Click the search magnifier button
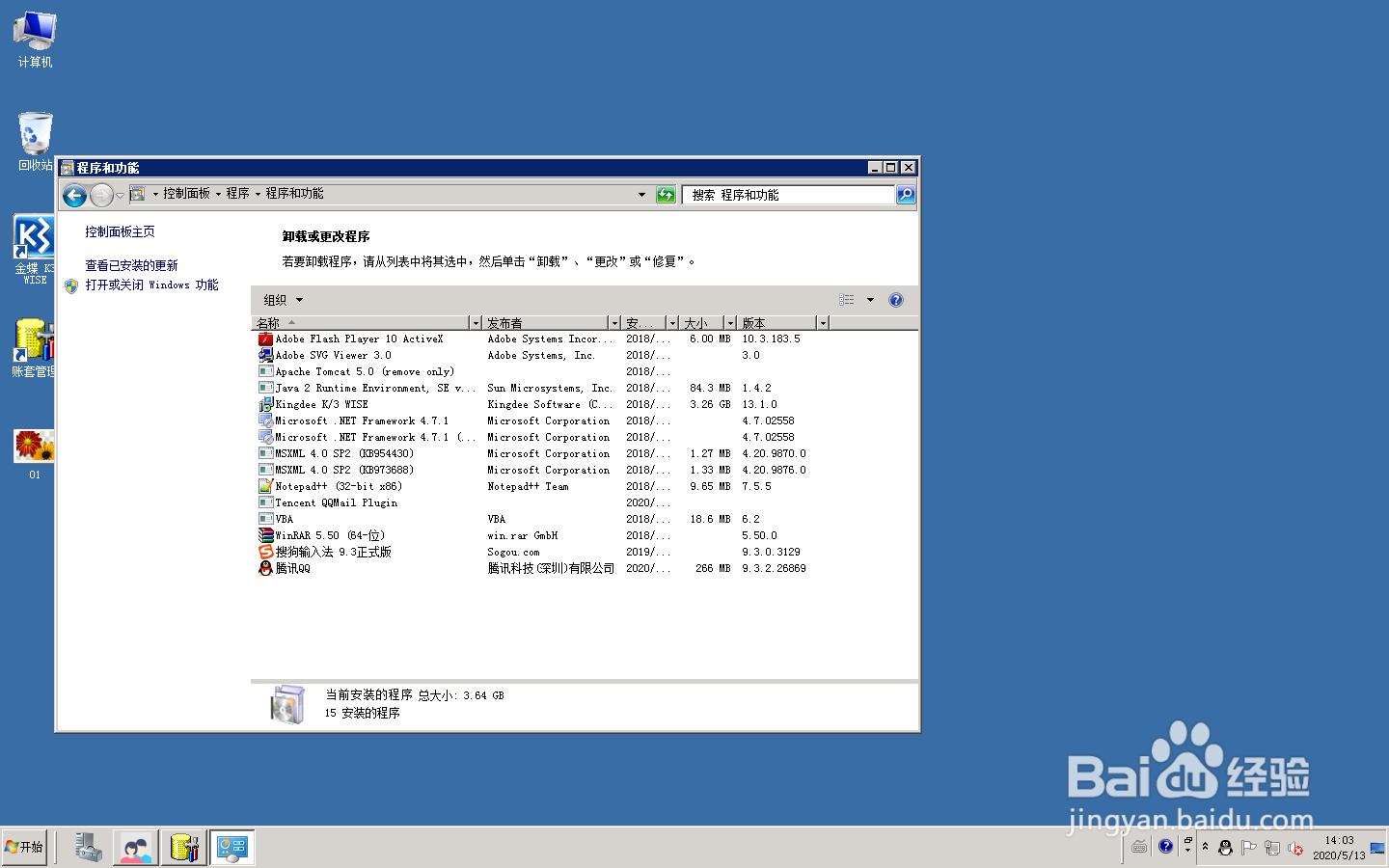Screen dimensions: 1389x868 pos(905,195)
